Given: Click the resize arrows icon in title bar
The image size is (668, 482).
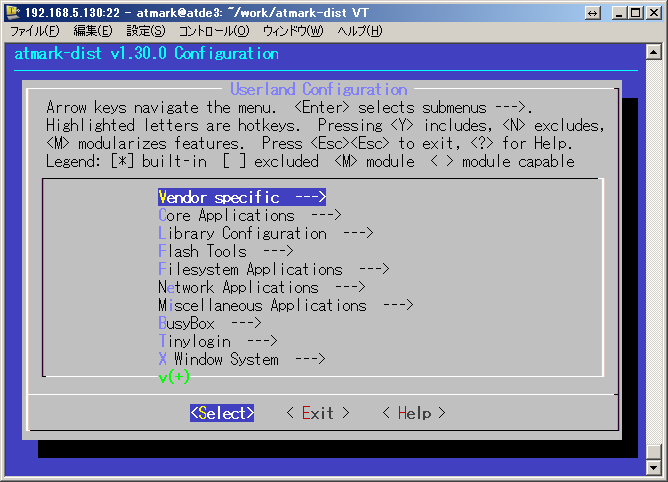Looking at the screenshot, I should 593,11.
